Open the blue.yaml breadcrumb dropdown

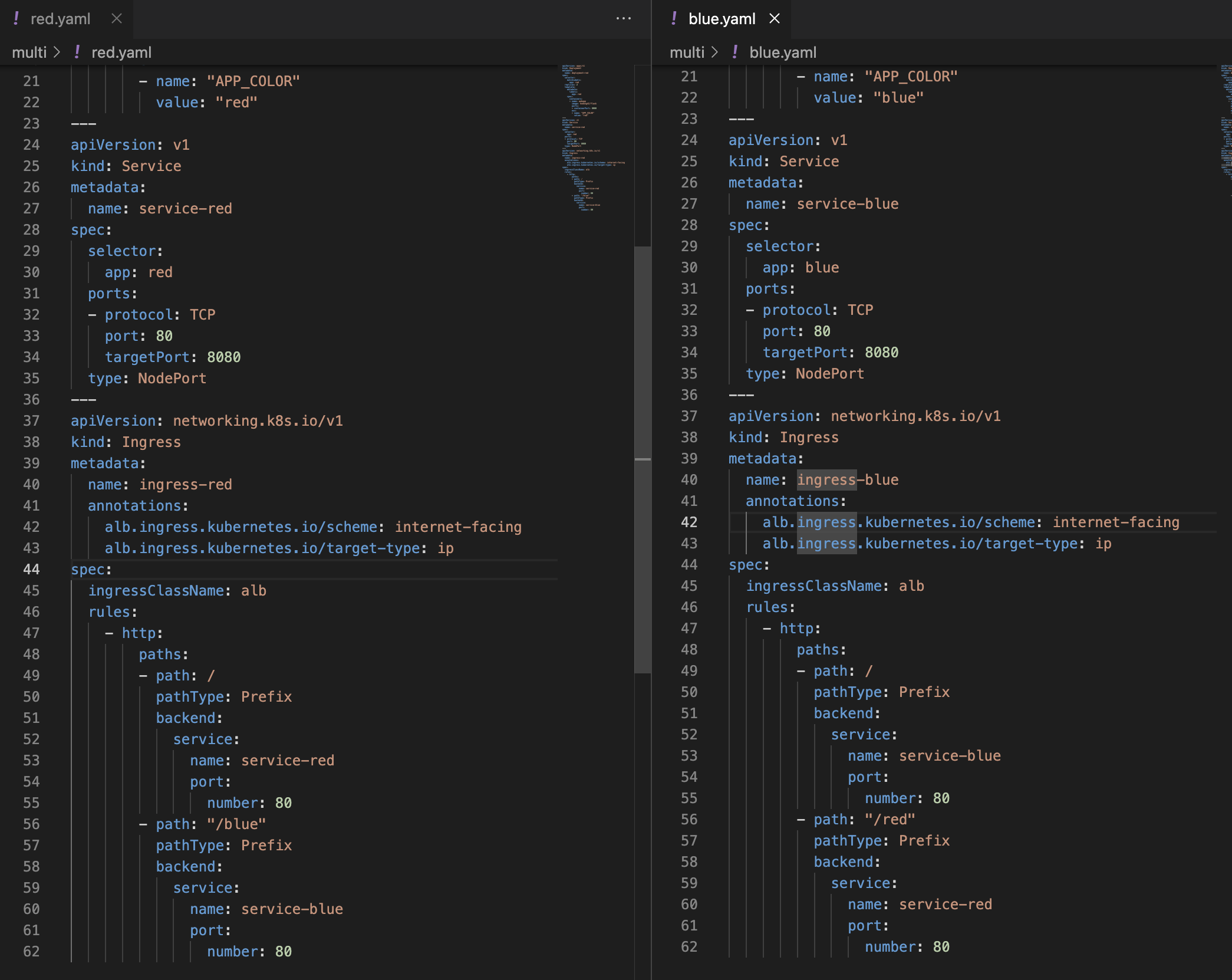pos(783,52)
